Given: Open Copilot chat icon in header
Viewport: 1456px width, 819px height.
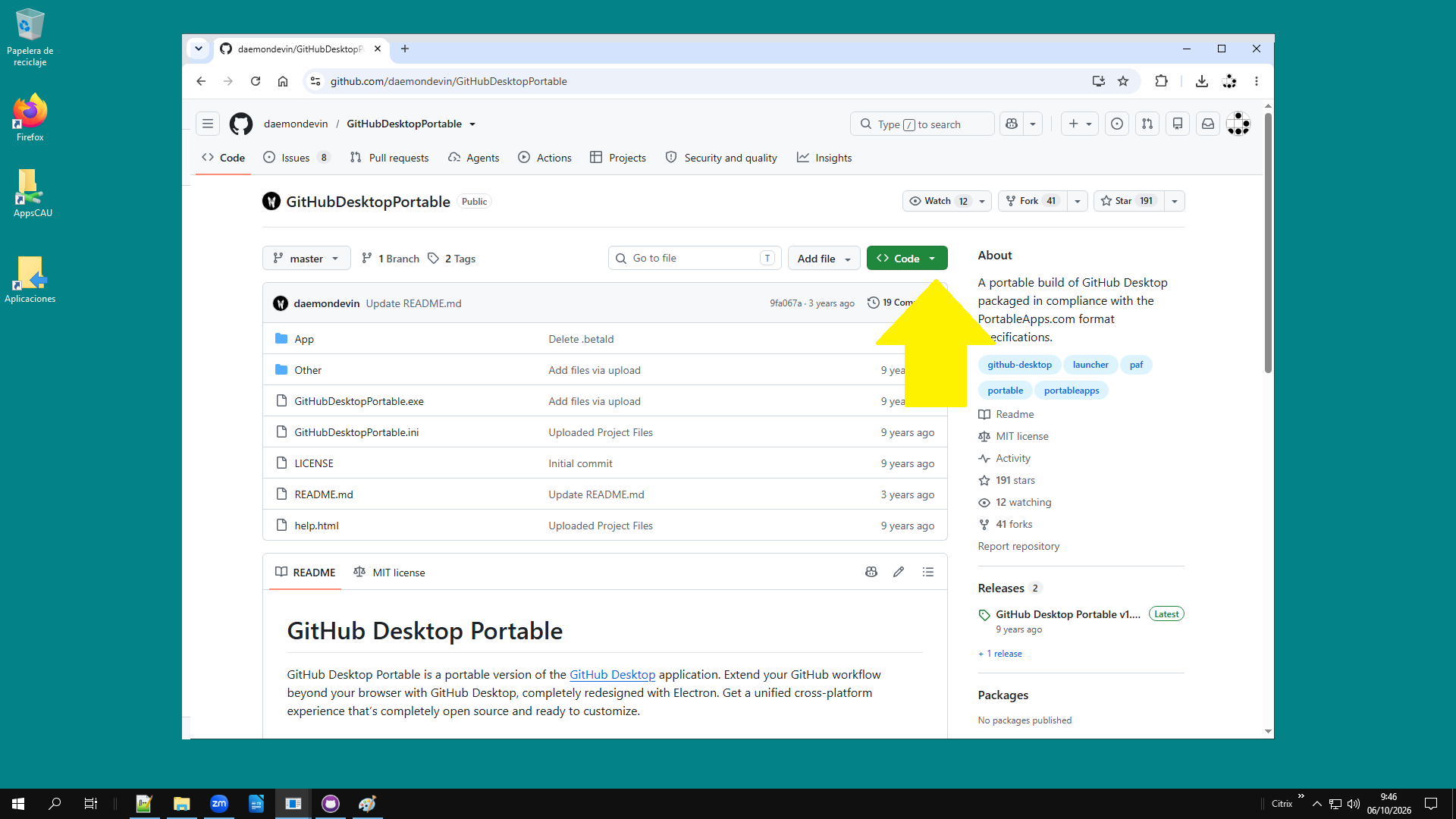Looking at the screenshot, I should [x=1012, y=124].
